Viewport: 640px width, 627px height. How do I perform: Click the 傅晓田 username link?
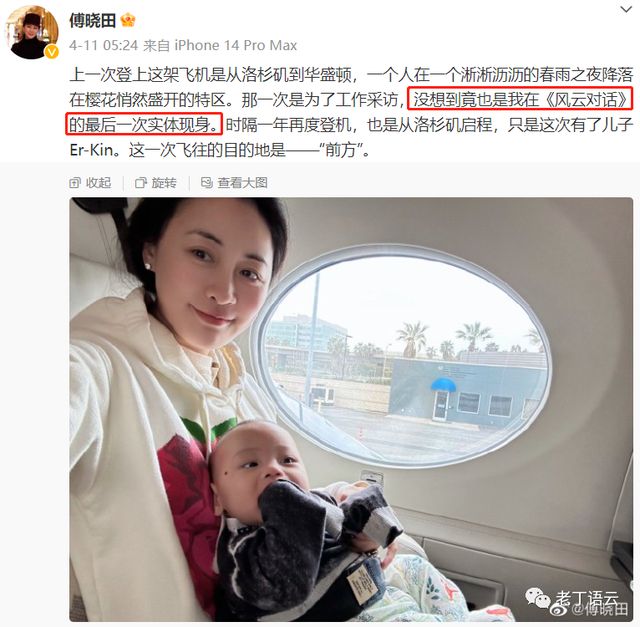93,21
